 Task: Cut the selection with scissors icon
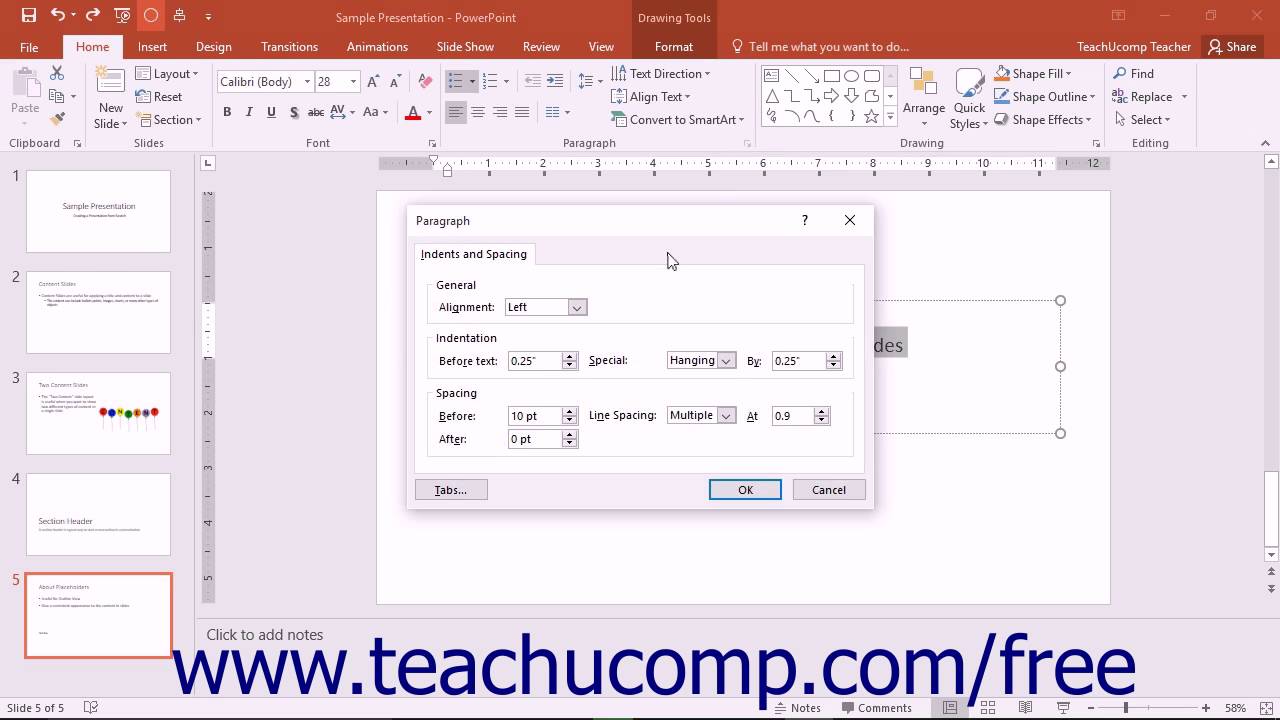[57, 73]
